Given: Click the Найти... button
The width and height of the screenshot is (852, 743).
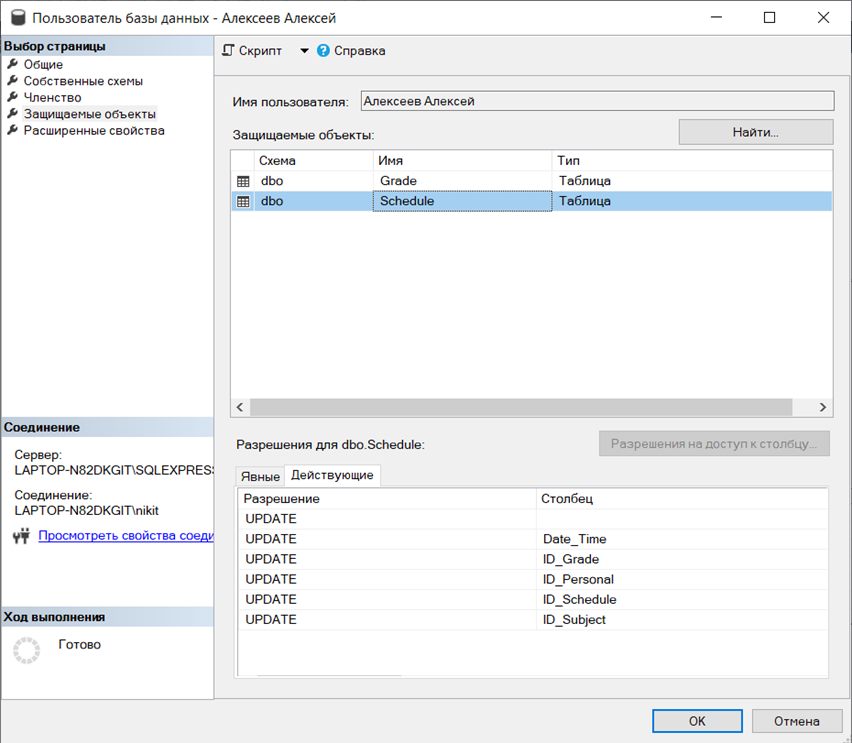Looking at the screenshot, I should (755, 132).
